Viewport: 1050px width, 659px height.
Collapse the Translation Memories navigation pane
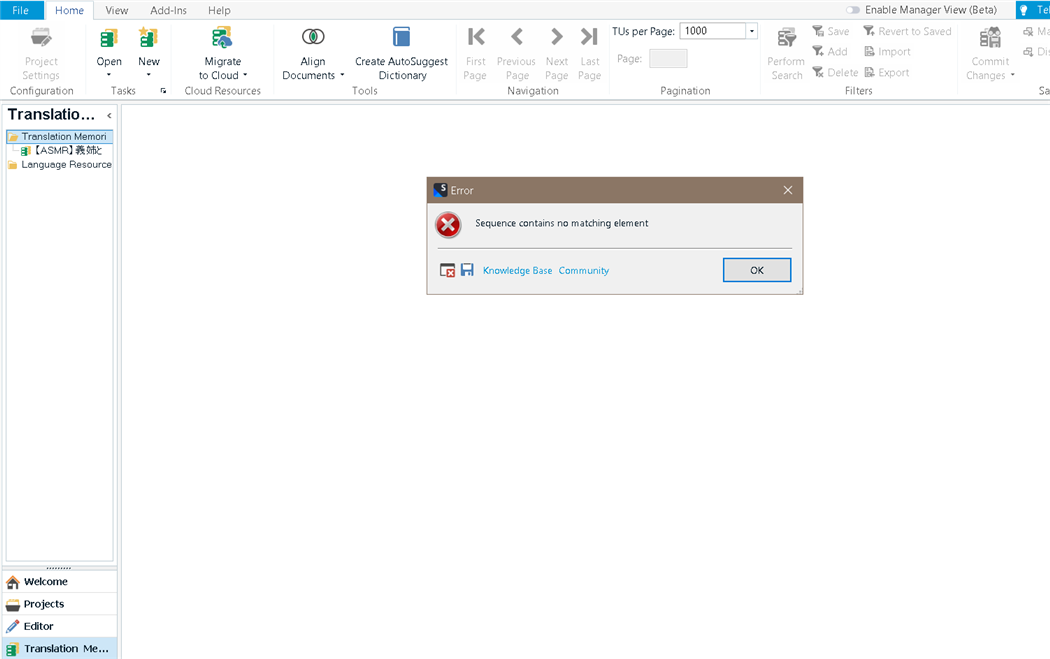[x=109, y=116]
